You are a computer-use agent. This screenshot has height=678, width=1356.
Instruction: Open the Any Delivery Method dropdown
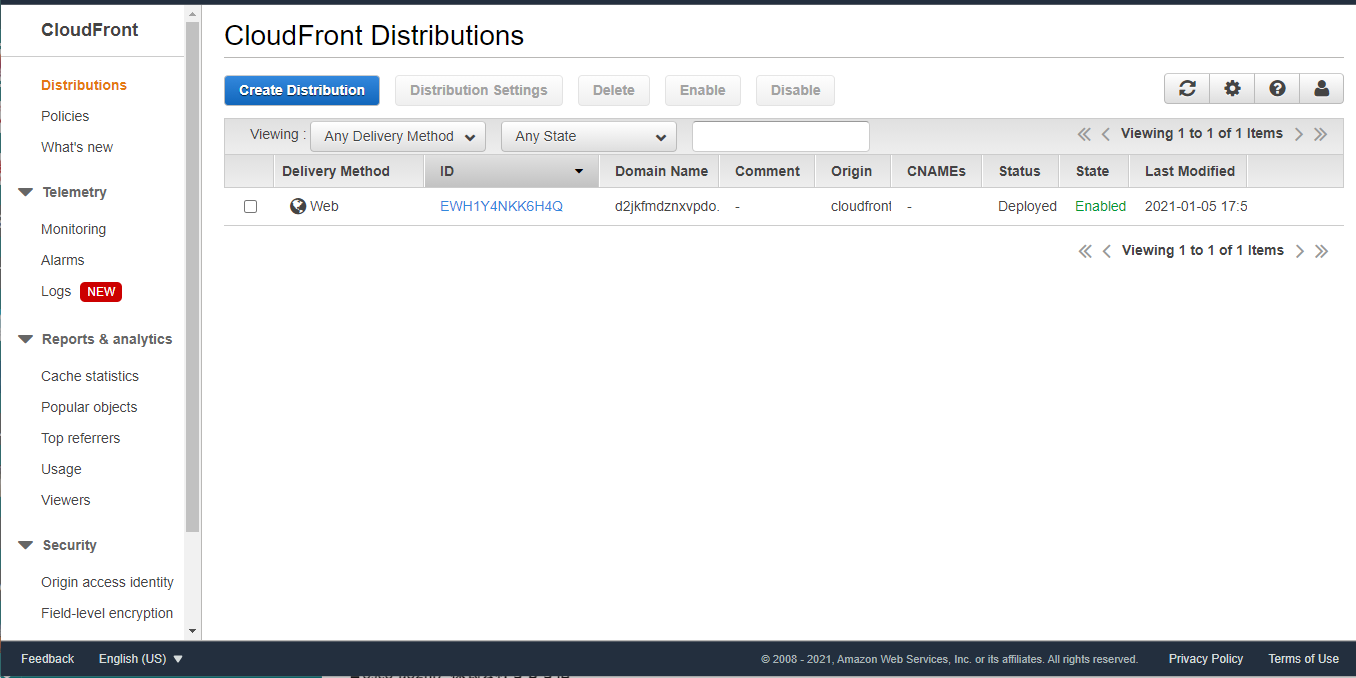[398, 136]
